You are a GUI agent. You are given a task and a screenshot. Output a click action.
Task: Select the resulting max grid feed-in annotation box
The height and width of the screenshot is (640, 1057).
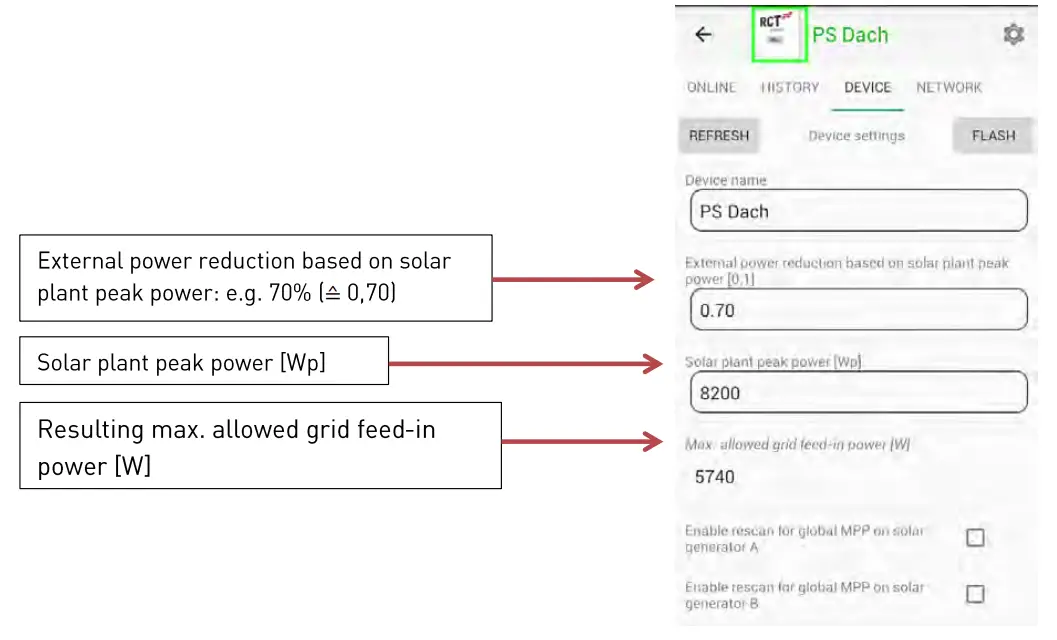[x=260, y=446]
